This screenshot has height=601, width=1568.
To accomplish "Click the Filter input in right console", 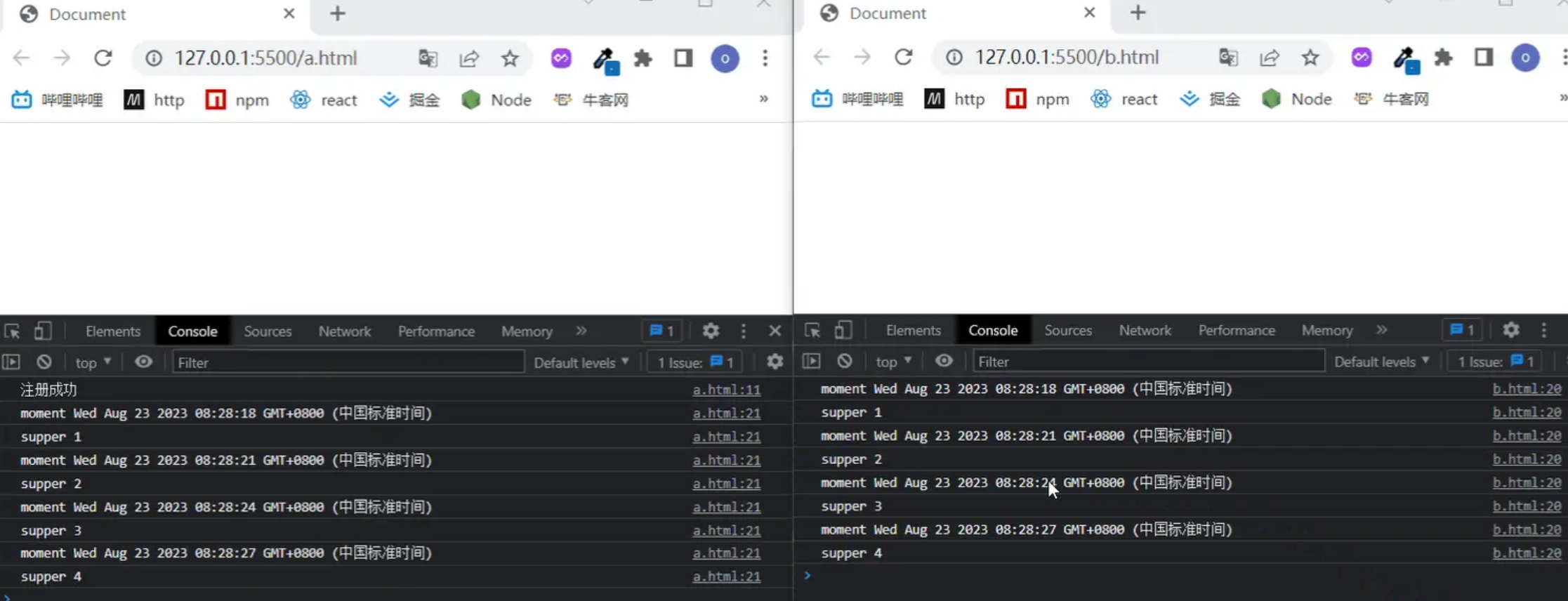I will coord(1148,361).
